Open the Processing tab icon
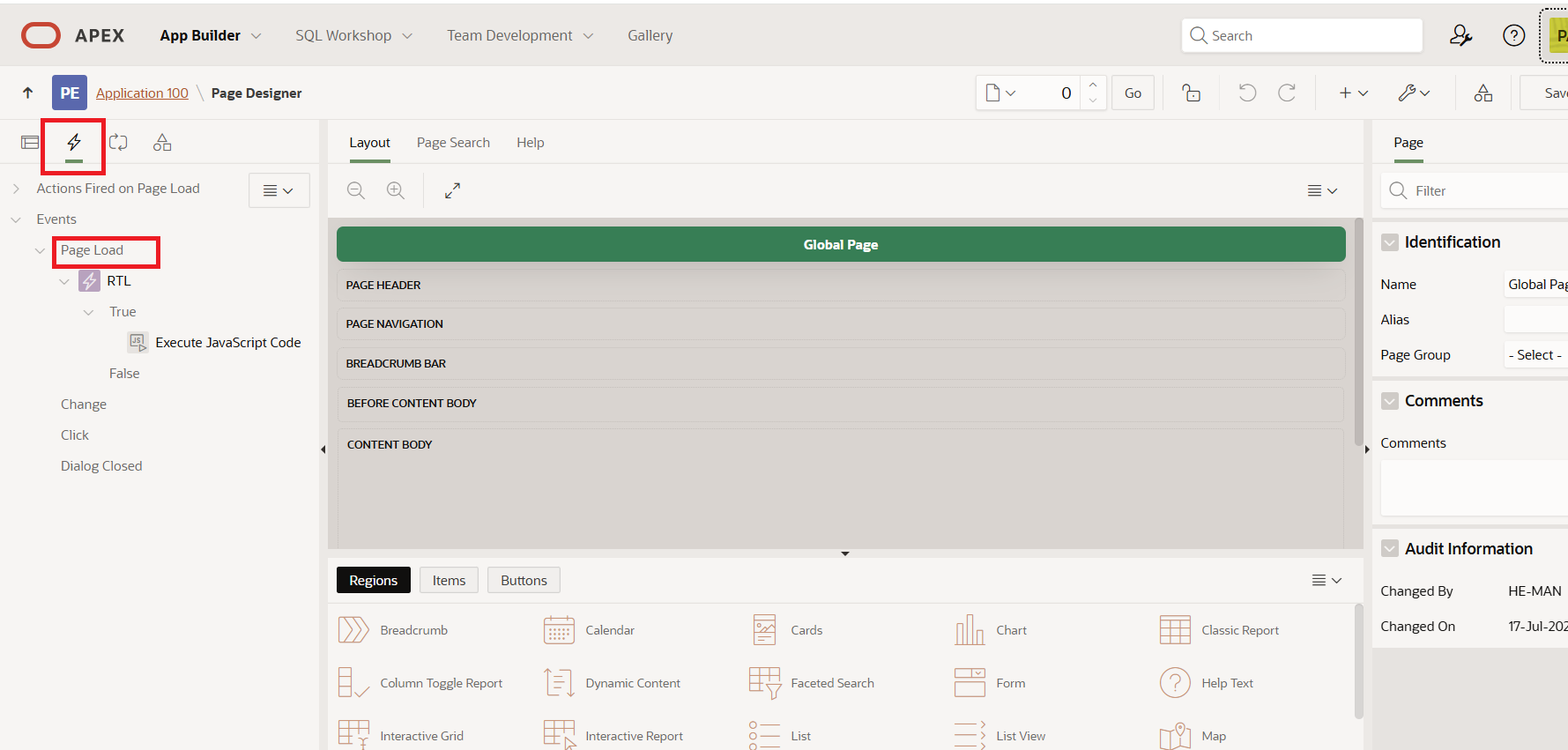 (118, 143)
